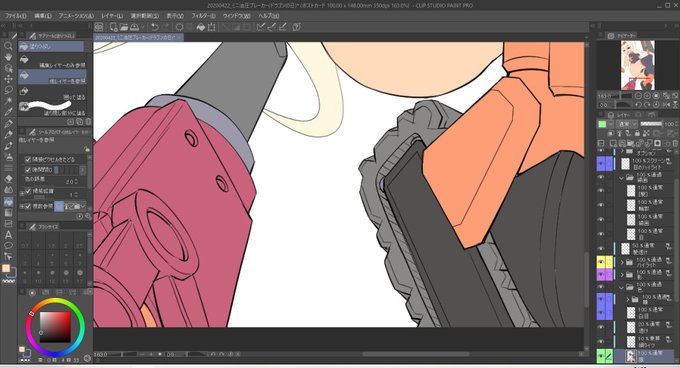Screen dimensions: 680x368
Task: Hide the 20% opacity layer
Action: click(601, 326)
